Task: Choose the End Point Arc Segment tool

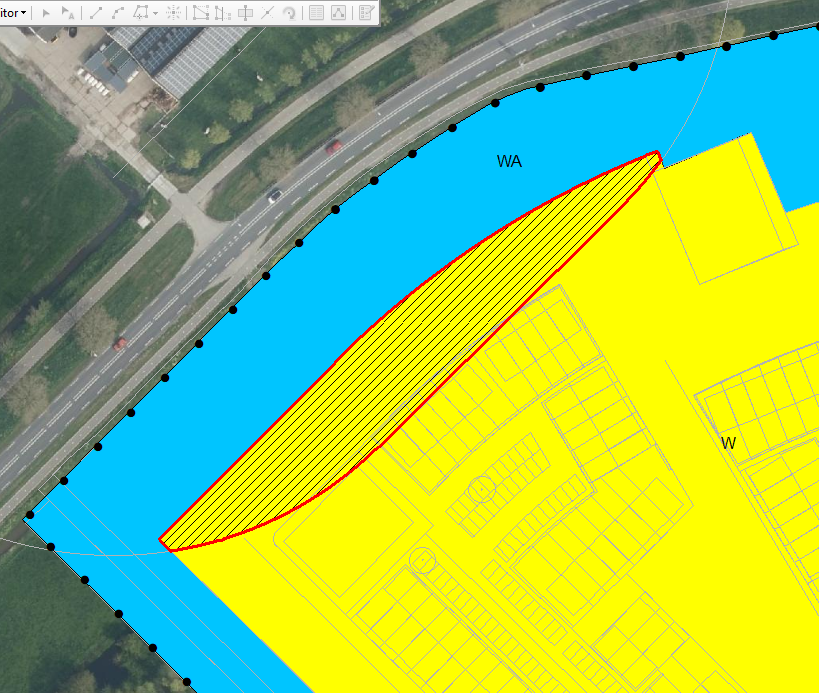Action: click(118, 13)
